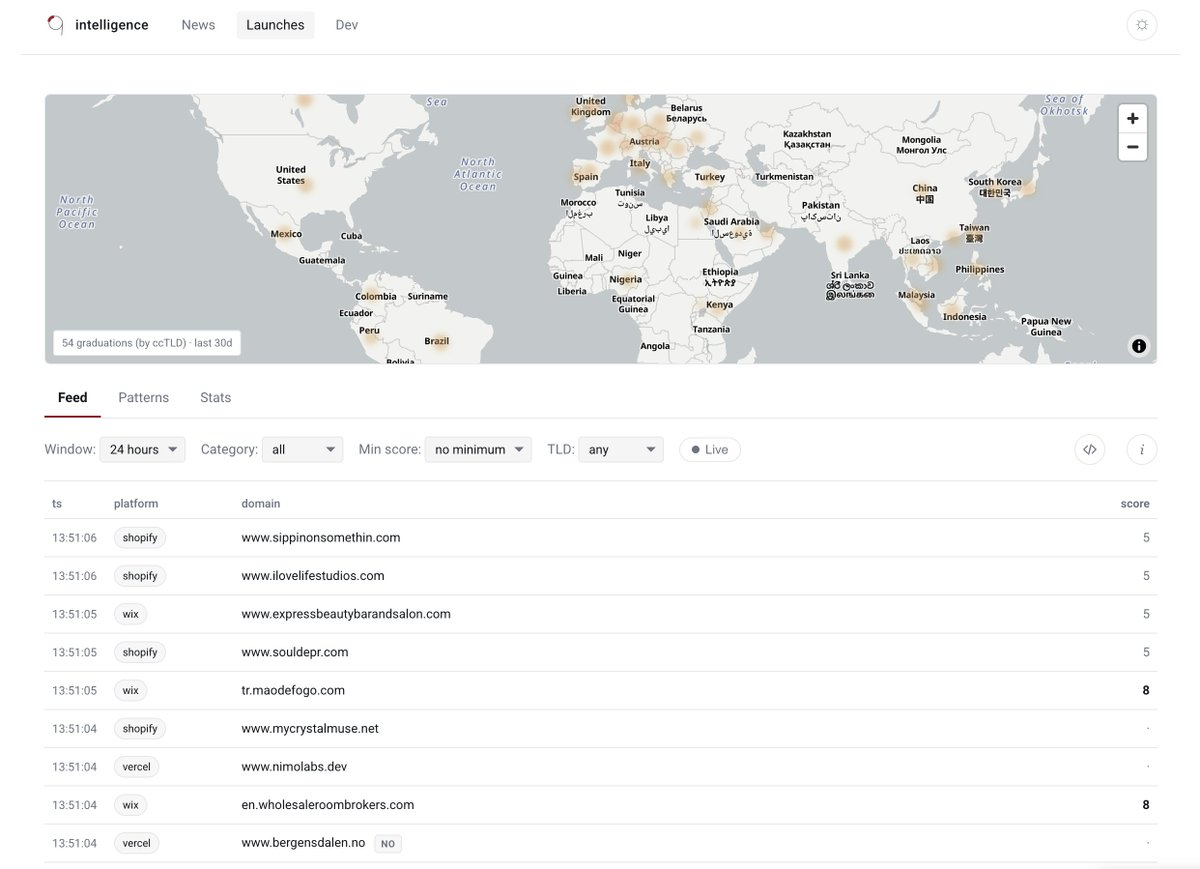The width and height of the screenshot is (1200, 869).
Task: Click vercel tag in nimolabs row
Action: pyautogui.click(x=136, y=767)
